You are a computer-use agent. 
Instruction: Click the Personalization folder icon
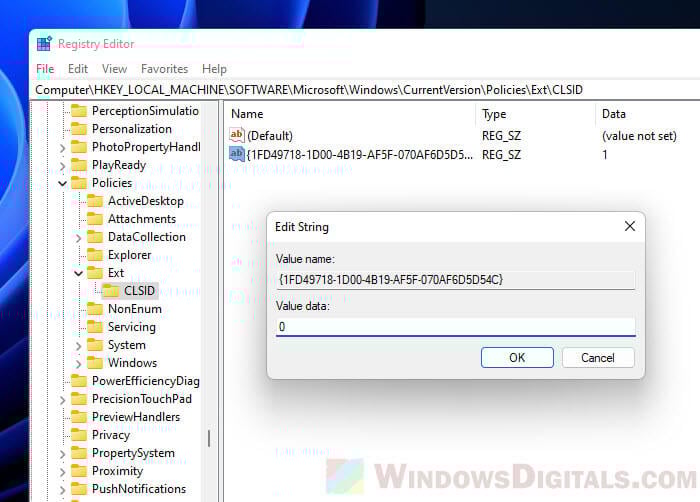click(79, 129)
